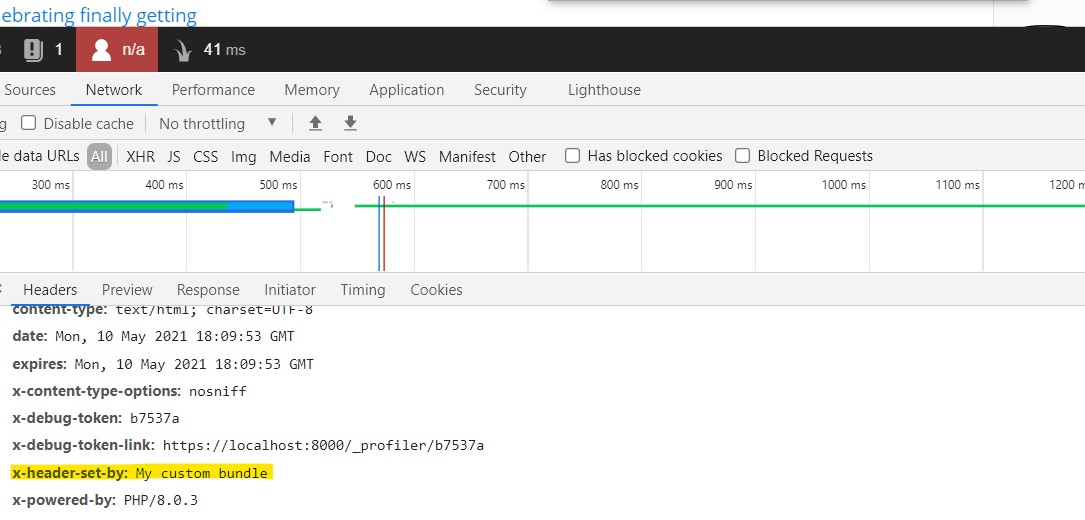Click the expires header line
Viewport: 1085px width, 520px height.
pyautogui.click(x=163, y=364)
